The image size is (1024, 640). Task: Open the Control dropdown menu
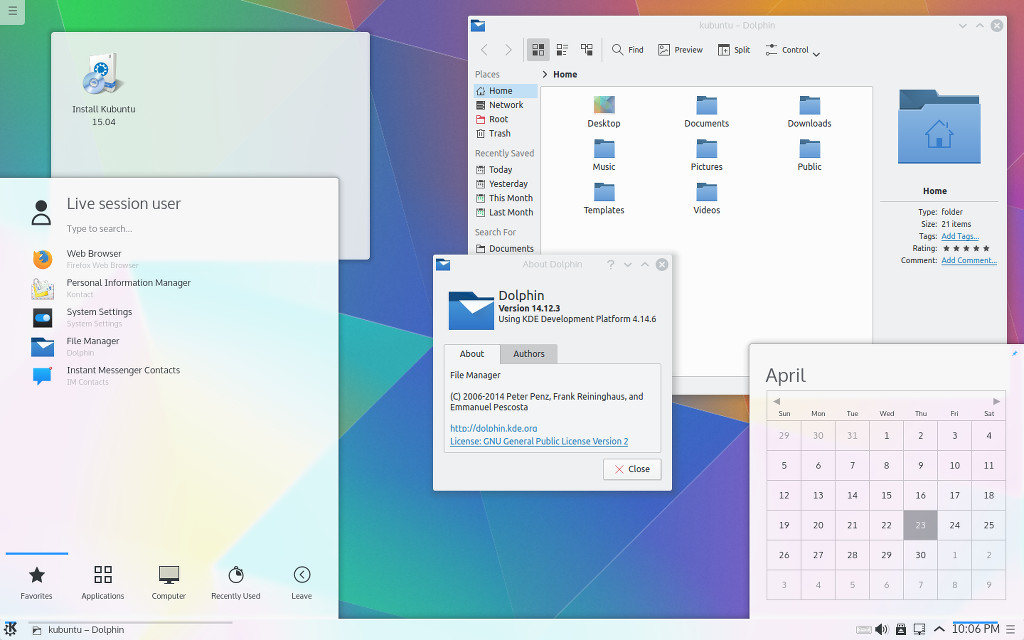click(x=792, y=50)
